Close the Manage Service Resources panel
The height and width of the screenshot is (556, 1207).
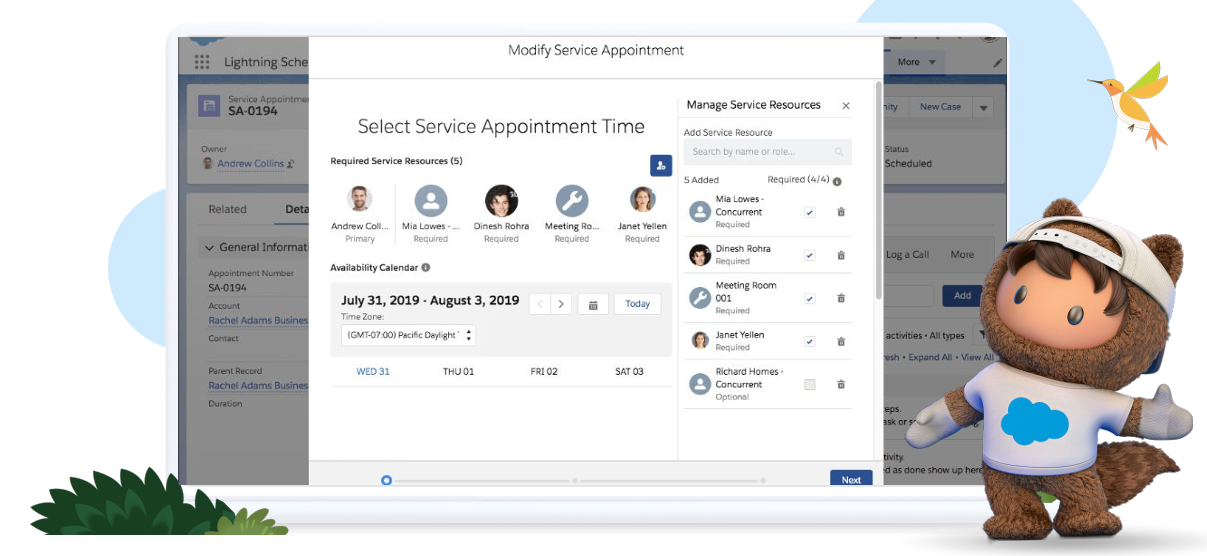pos(846,105)
